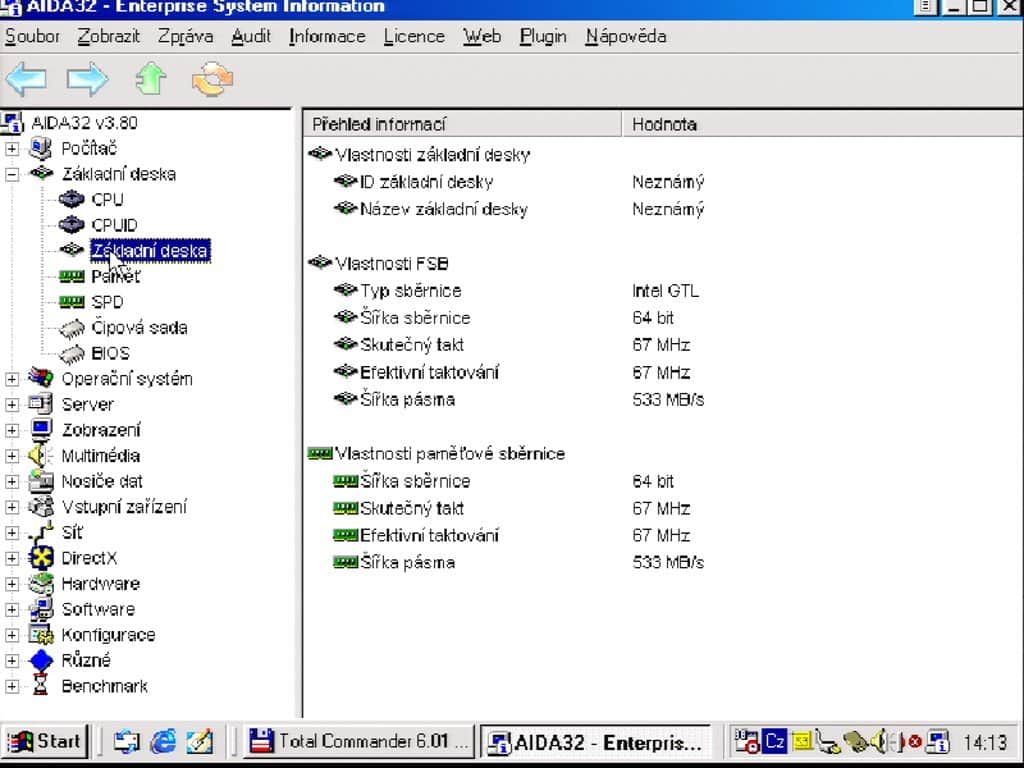
Task: Expand the Server tree node
Action: [x=12, y=404]
